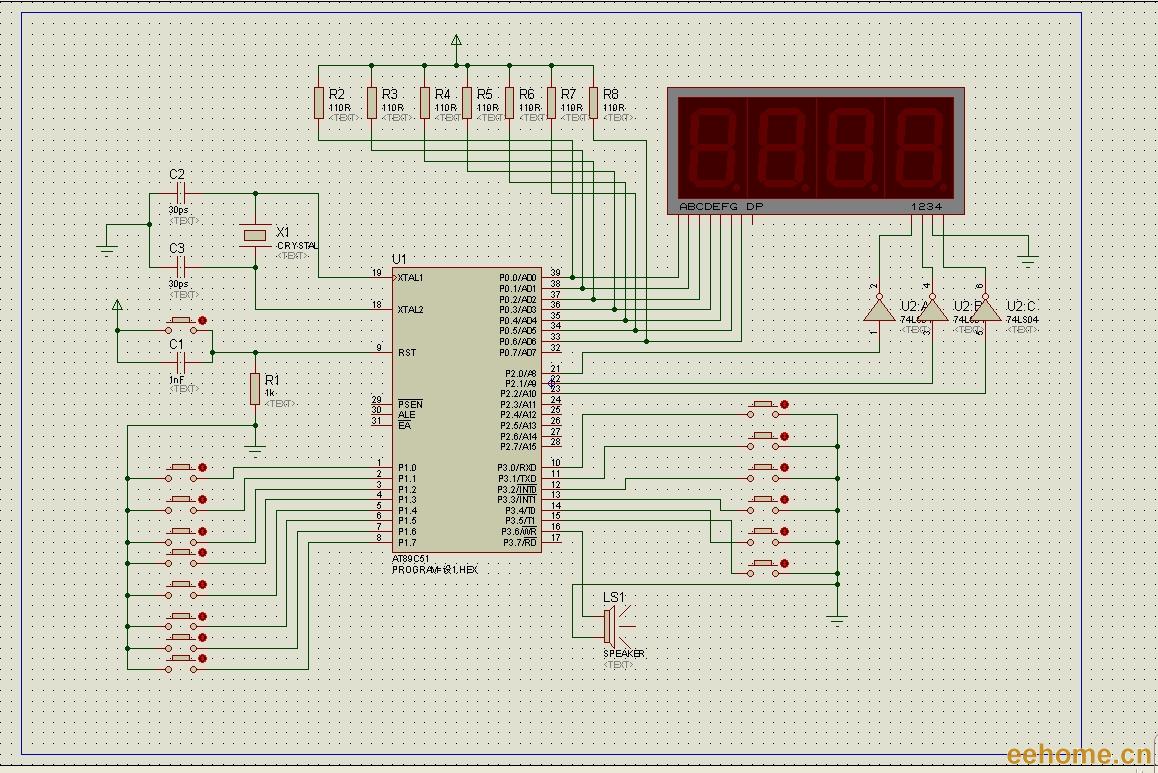Select the R5 resistor symbol
The width and height of the screenshot is (1158, 773).
coord(467,103)
